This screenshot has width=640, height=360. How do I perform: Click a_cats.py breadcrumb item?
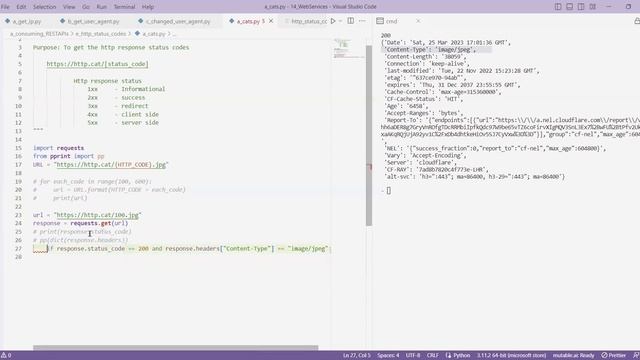tap(150, 34)
